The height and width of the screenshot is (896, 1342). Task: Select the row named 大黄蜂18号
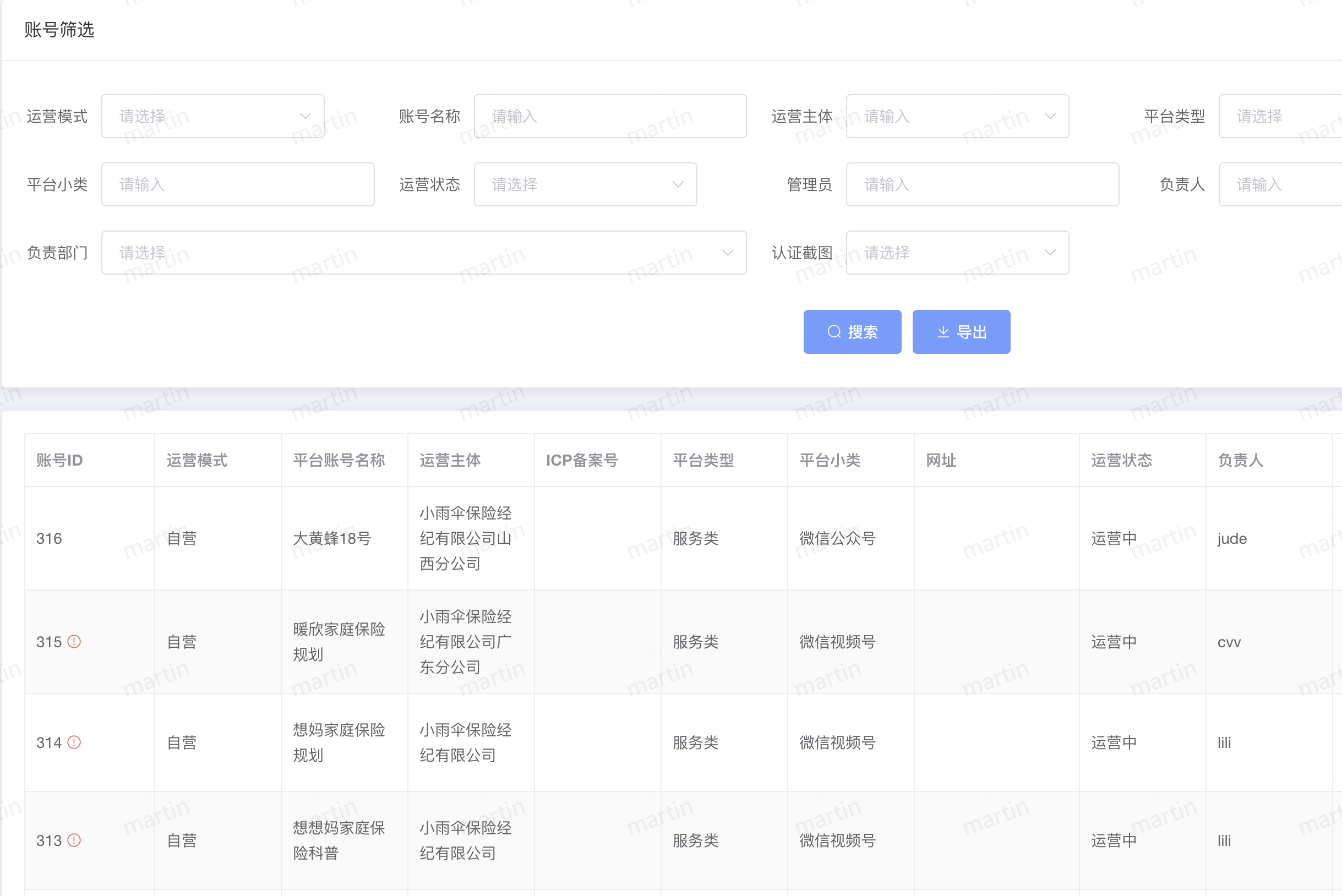click(x=331, y=538)
